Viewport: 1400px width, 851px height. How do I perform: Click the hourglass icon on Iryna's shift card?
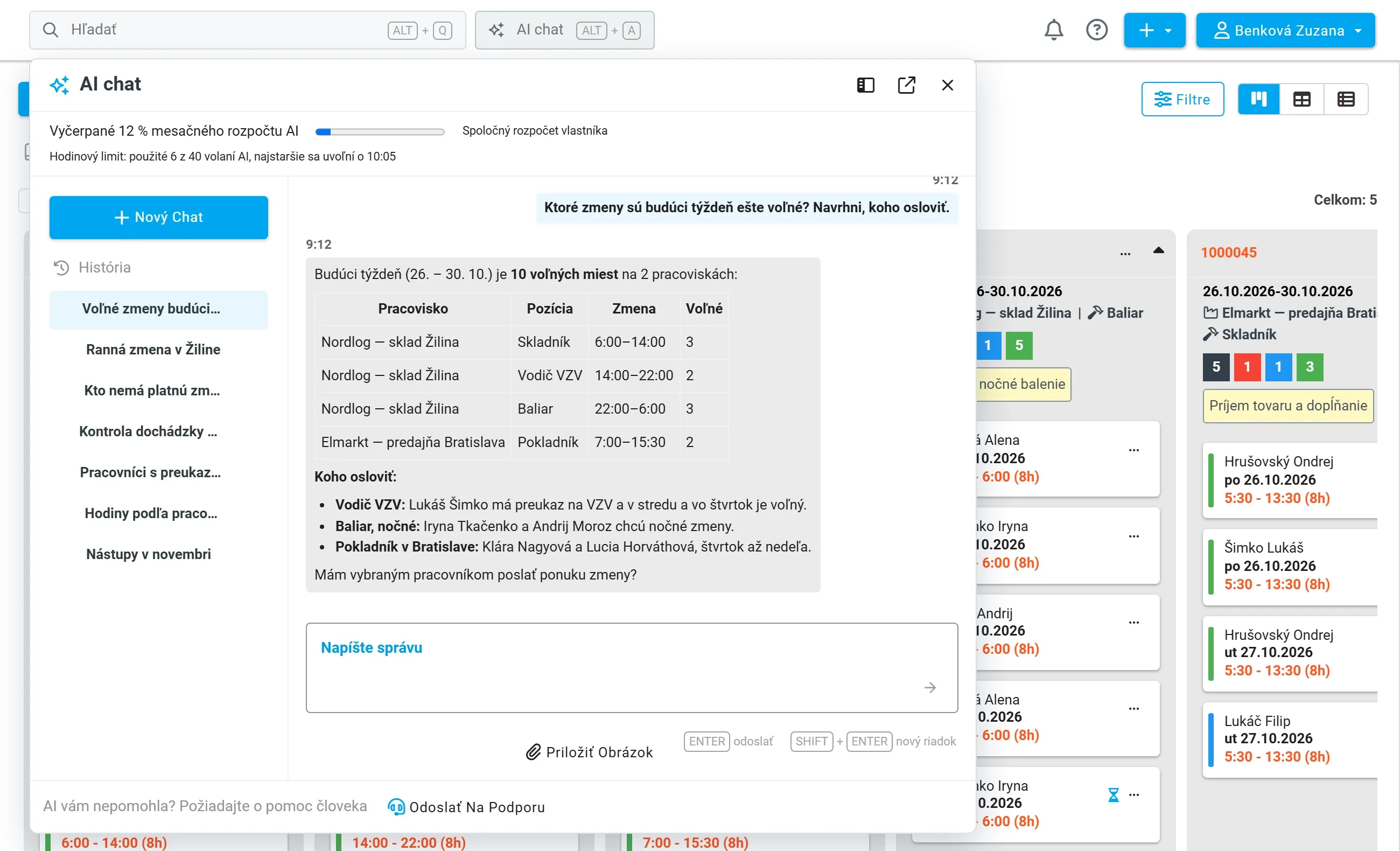pyautogui.click(x=1113, y=795)
